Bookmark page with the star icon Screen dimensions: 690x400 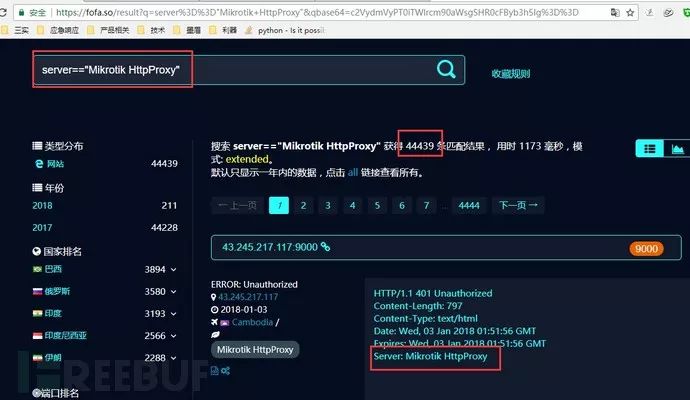pos(630,13)
